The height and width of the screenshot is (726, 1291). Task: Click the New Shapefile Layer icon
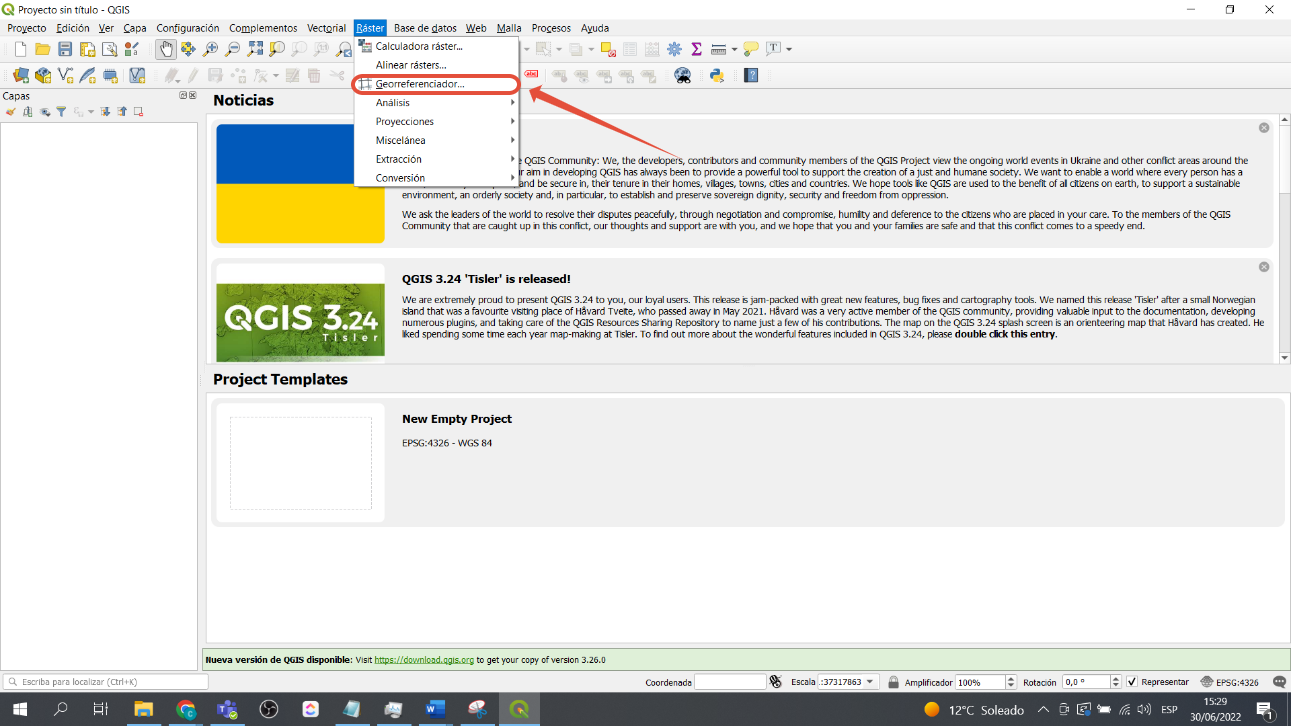65,75
